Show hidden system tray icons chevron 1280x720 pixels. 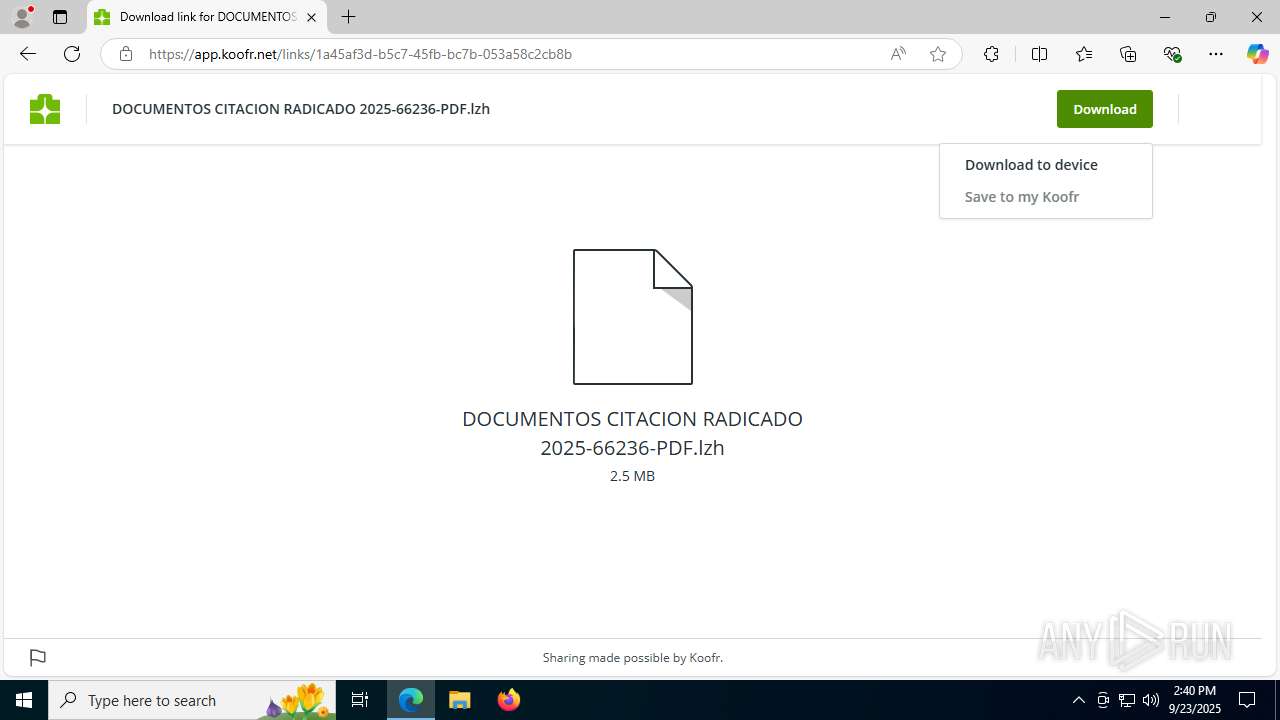pyautogui.click(x=1078, y=700)
